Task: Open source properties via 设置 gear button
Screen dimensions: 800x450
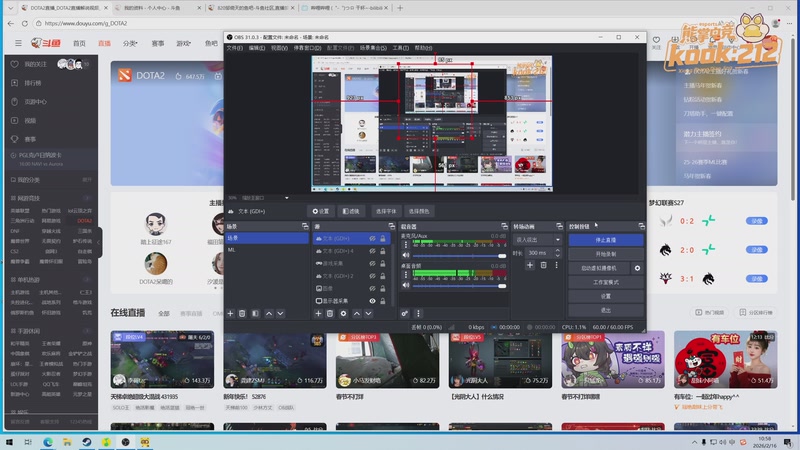Action: coord(321,211)
